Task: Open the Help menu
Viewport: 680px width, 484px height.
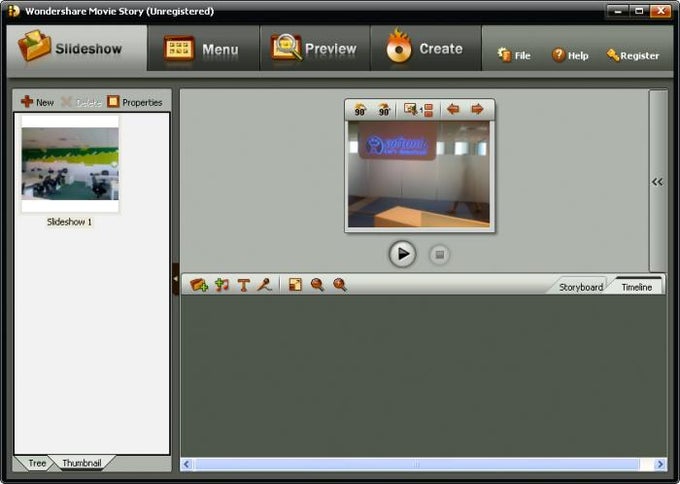Action: (570, 56)
